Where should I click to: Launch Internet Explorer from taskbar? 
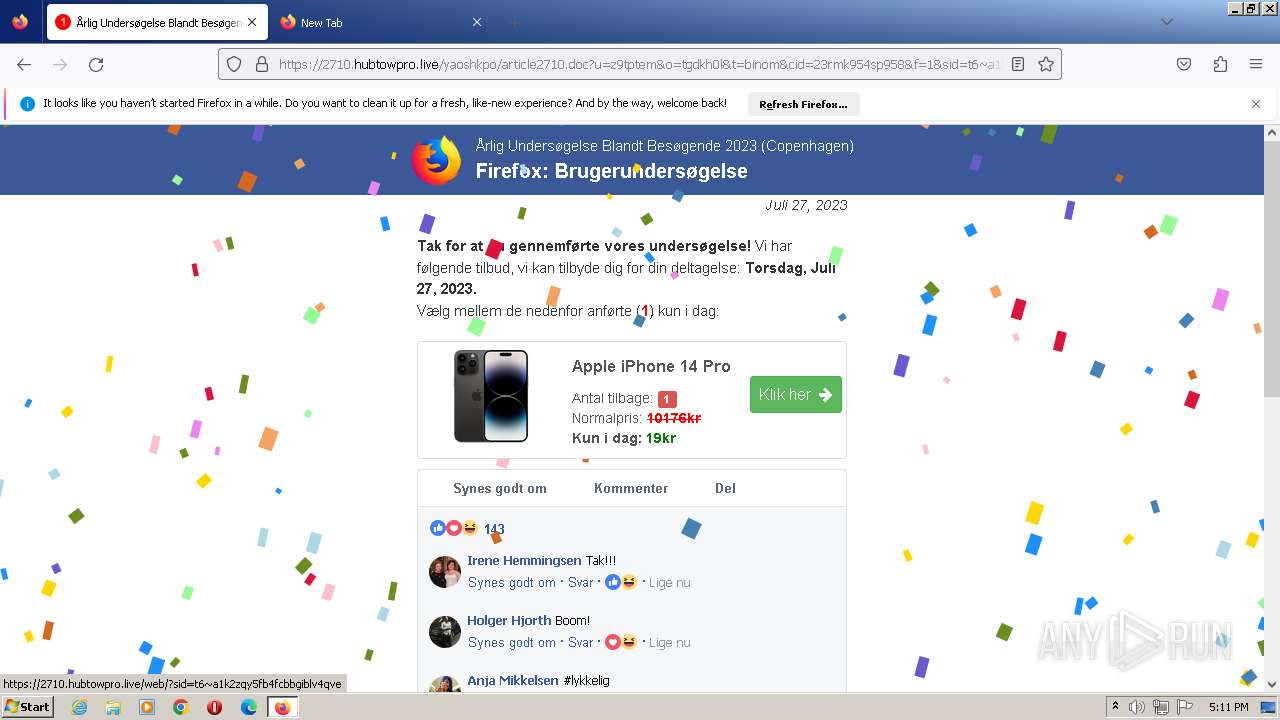point(79,707)
